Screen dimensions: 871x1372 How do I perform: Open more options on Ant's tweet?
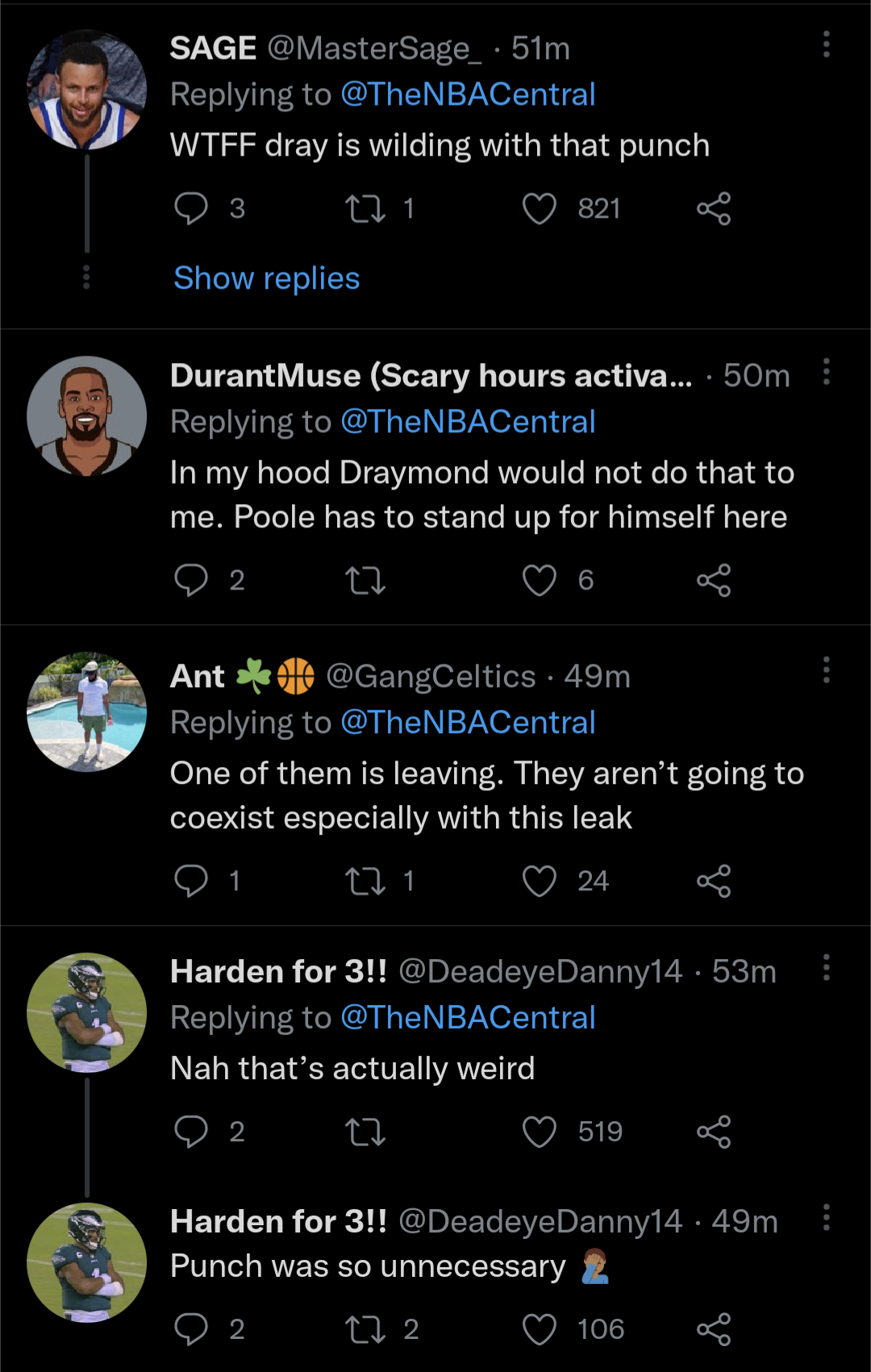(826, 669)
